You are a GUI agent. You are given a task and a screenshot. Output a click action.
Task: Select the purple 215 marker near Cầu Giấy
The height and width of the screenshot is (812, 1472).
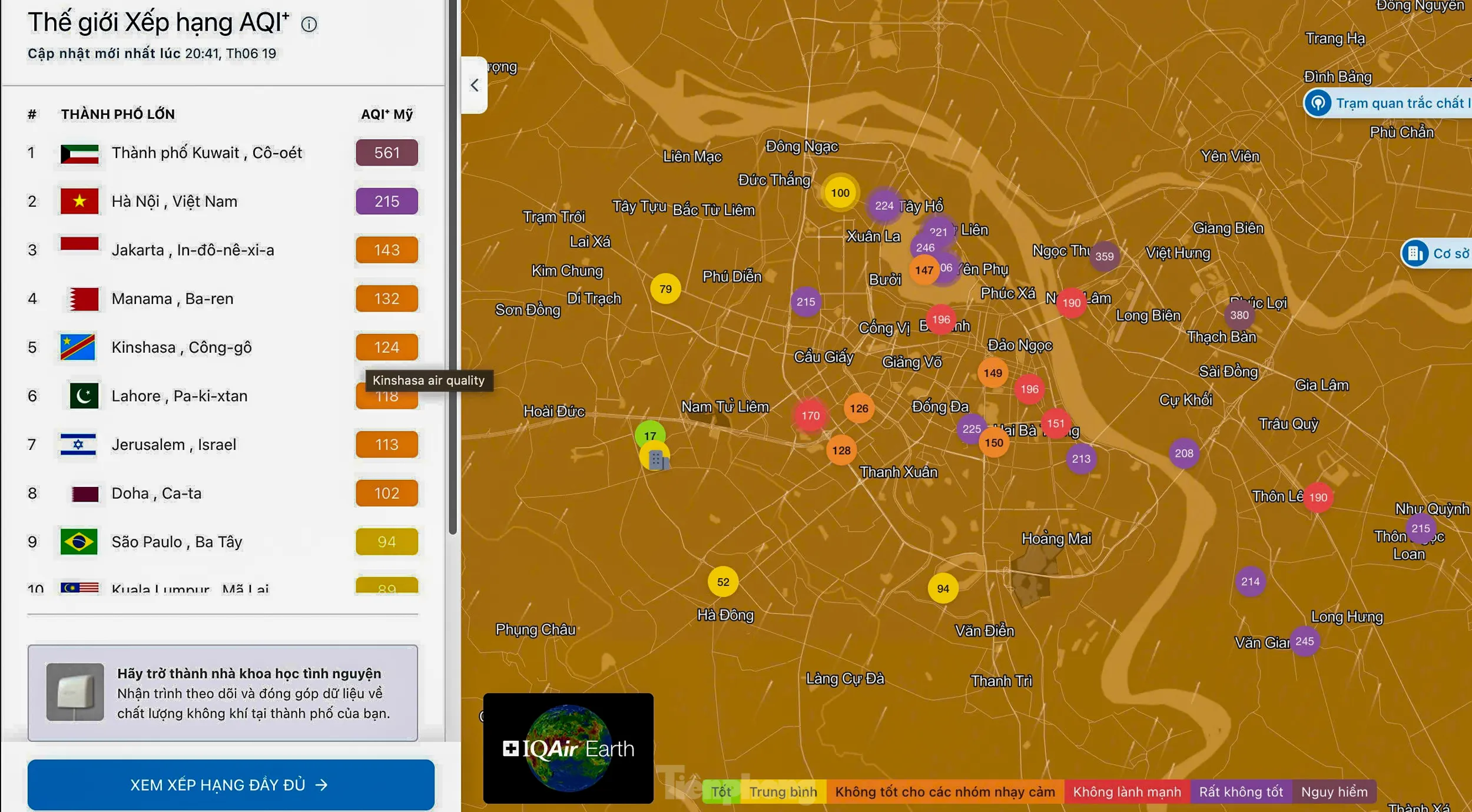tap(806, 302)
